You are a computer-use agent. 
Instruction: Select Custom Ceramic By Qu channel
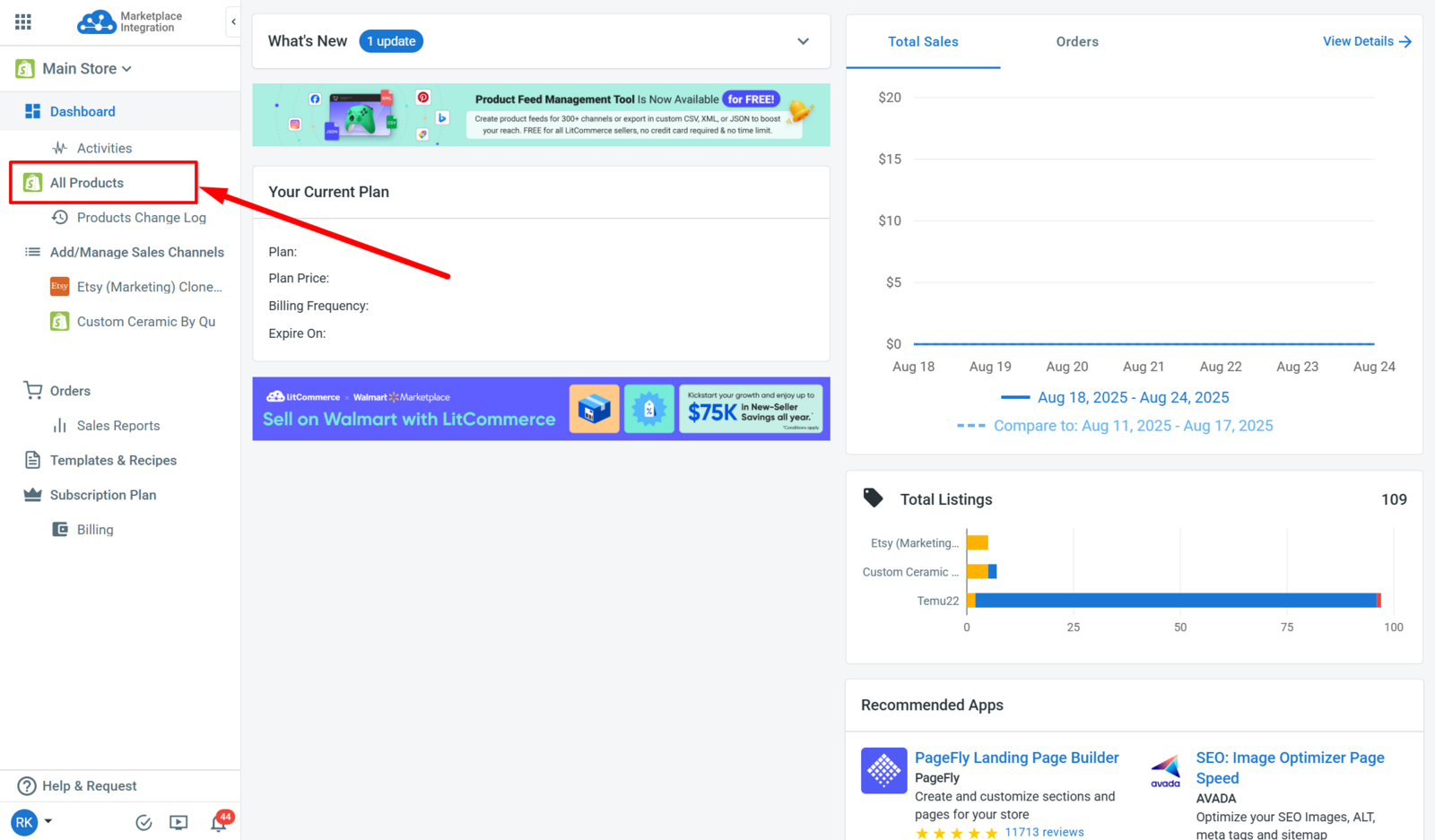click(x=146, y=321)
